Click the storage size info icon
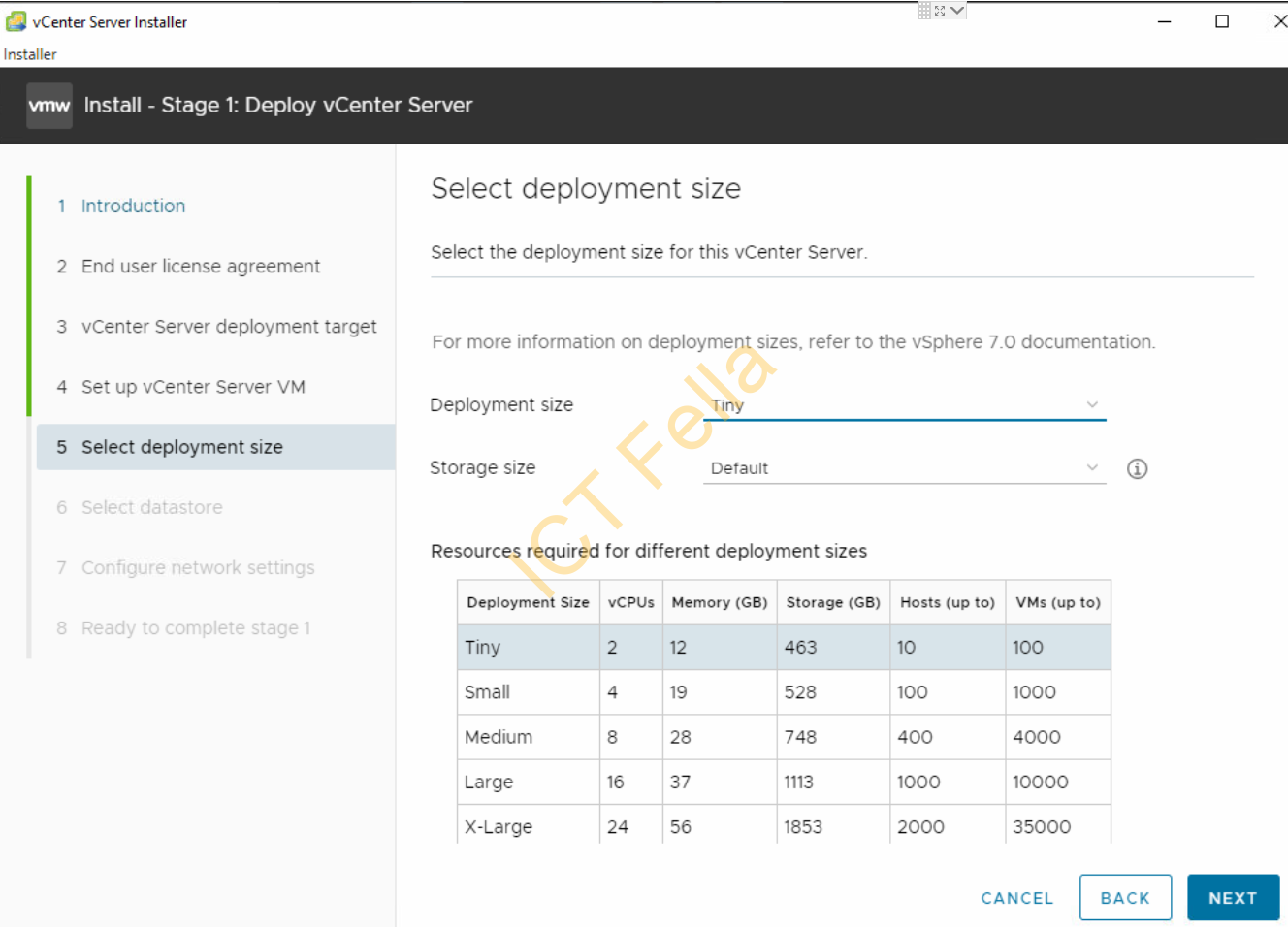This screenshot has width=1288, height=927. (x=1137, y=469)
